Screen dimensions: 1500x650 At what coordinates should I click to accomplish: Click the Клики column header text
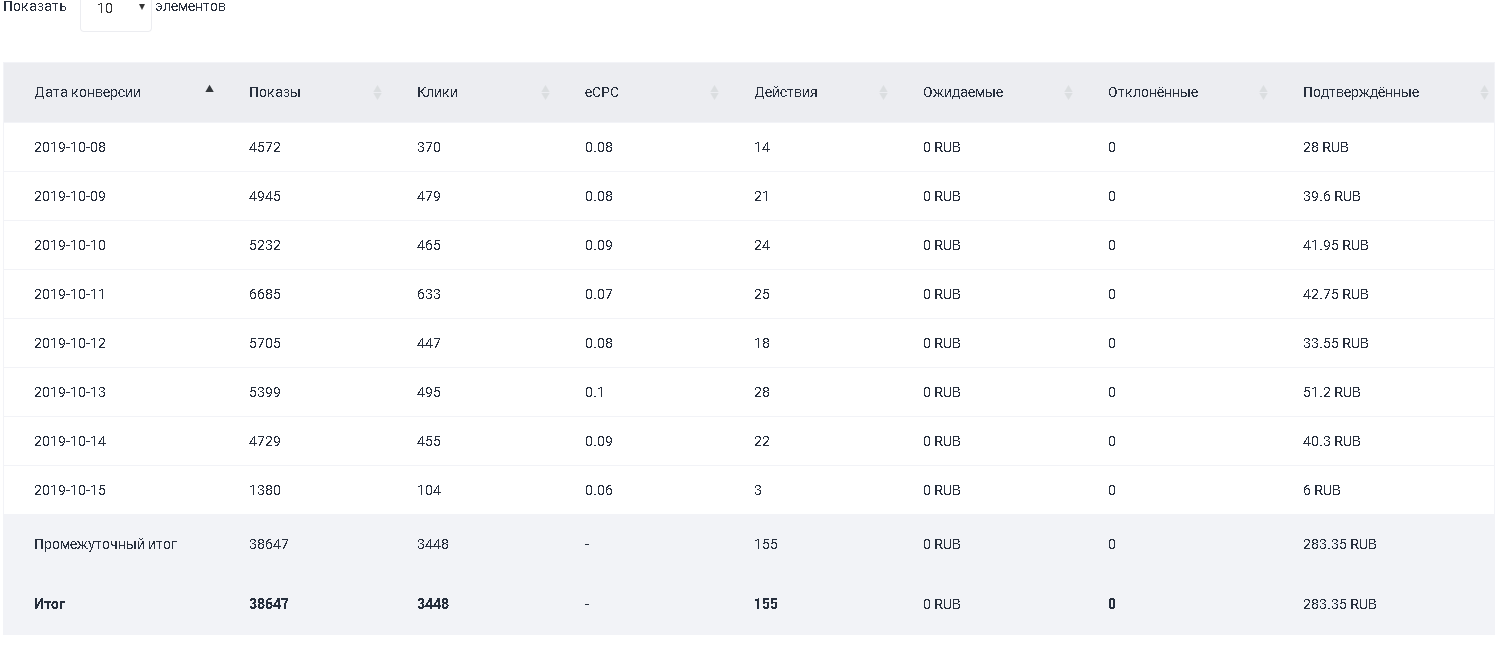[437, 92]
